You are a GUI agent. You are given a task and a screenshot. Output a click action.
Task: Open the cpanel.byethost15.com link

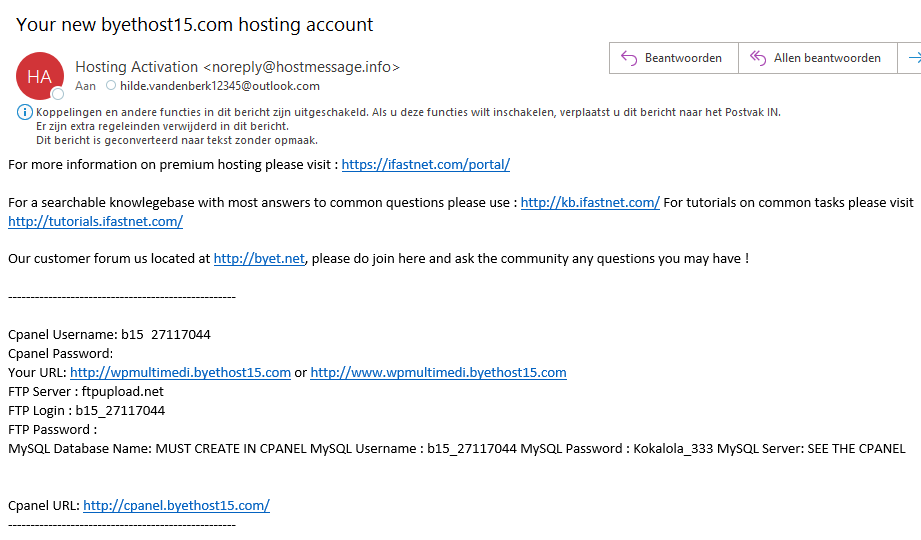coord(176,505)
